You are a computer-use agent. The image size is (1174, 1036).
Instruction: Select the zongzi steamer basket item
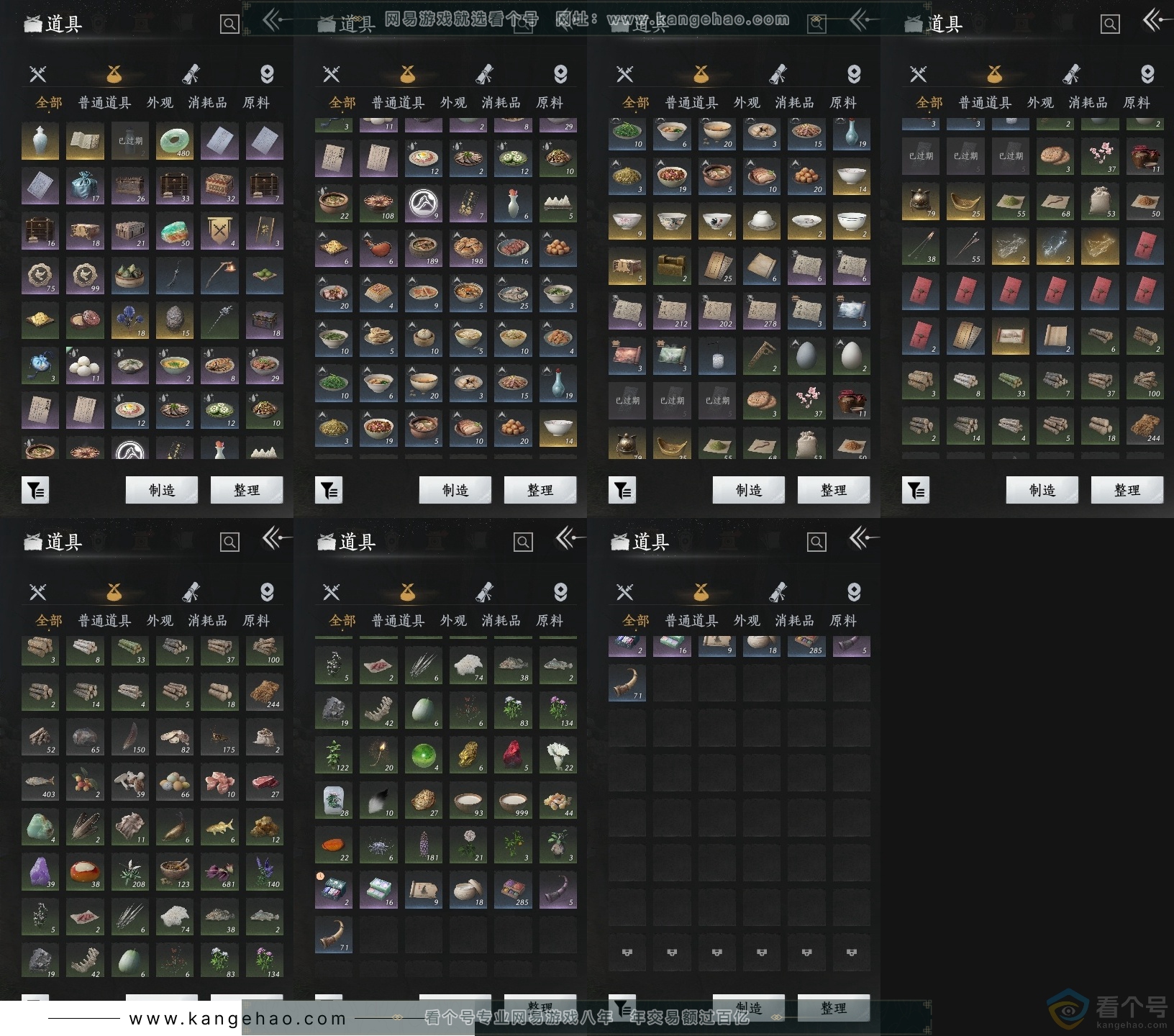click(129, 276)
